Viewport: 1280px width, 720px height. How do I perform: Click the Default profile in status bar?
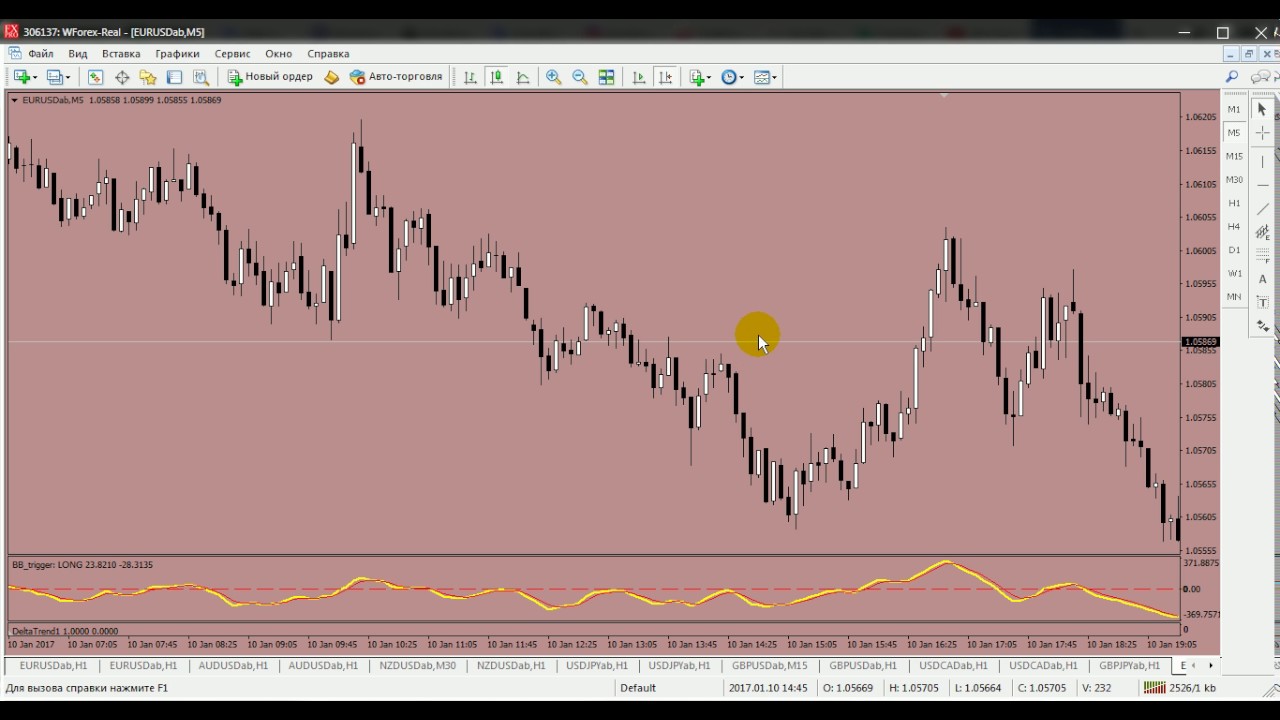tap(638, 688)
